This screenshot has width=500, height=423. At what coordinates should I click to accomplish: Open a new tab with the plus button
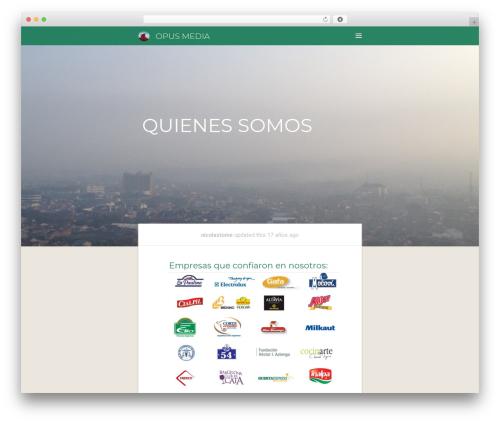(x=474, y=22)
